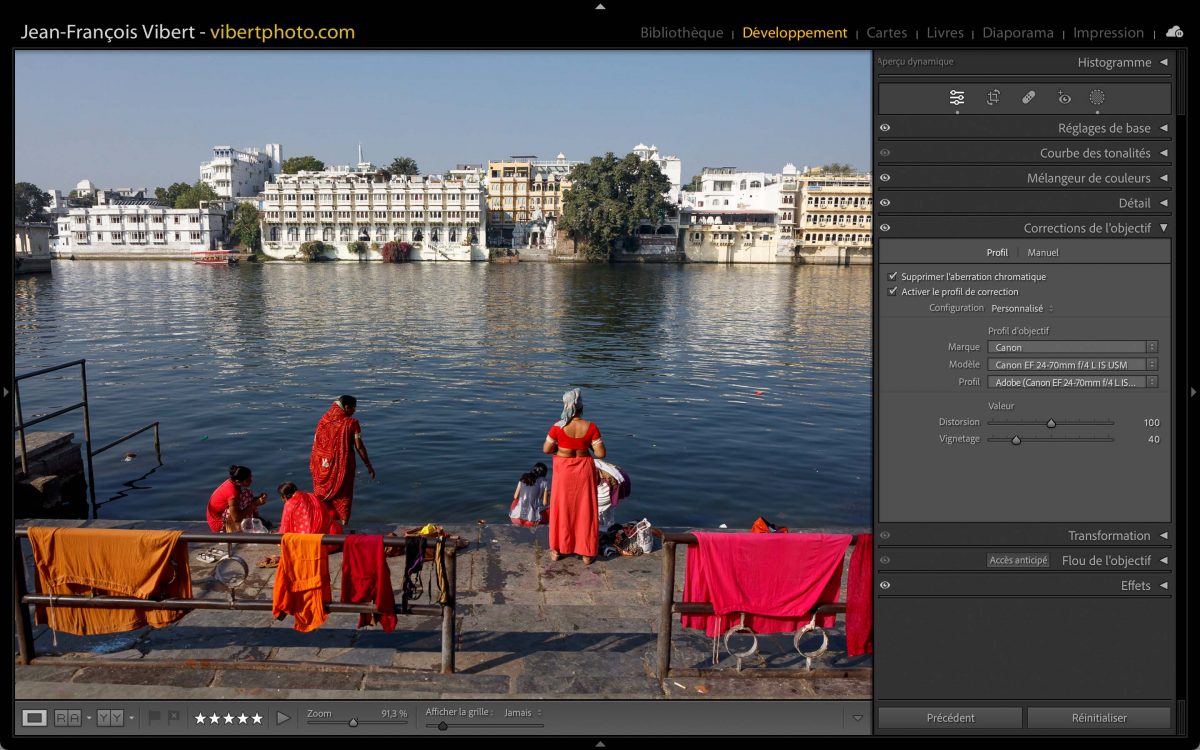Viewport: 1200px width, 750px height.
Task: Uncheck Activer le profil de correction
Action: pos(892,291)
